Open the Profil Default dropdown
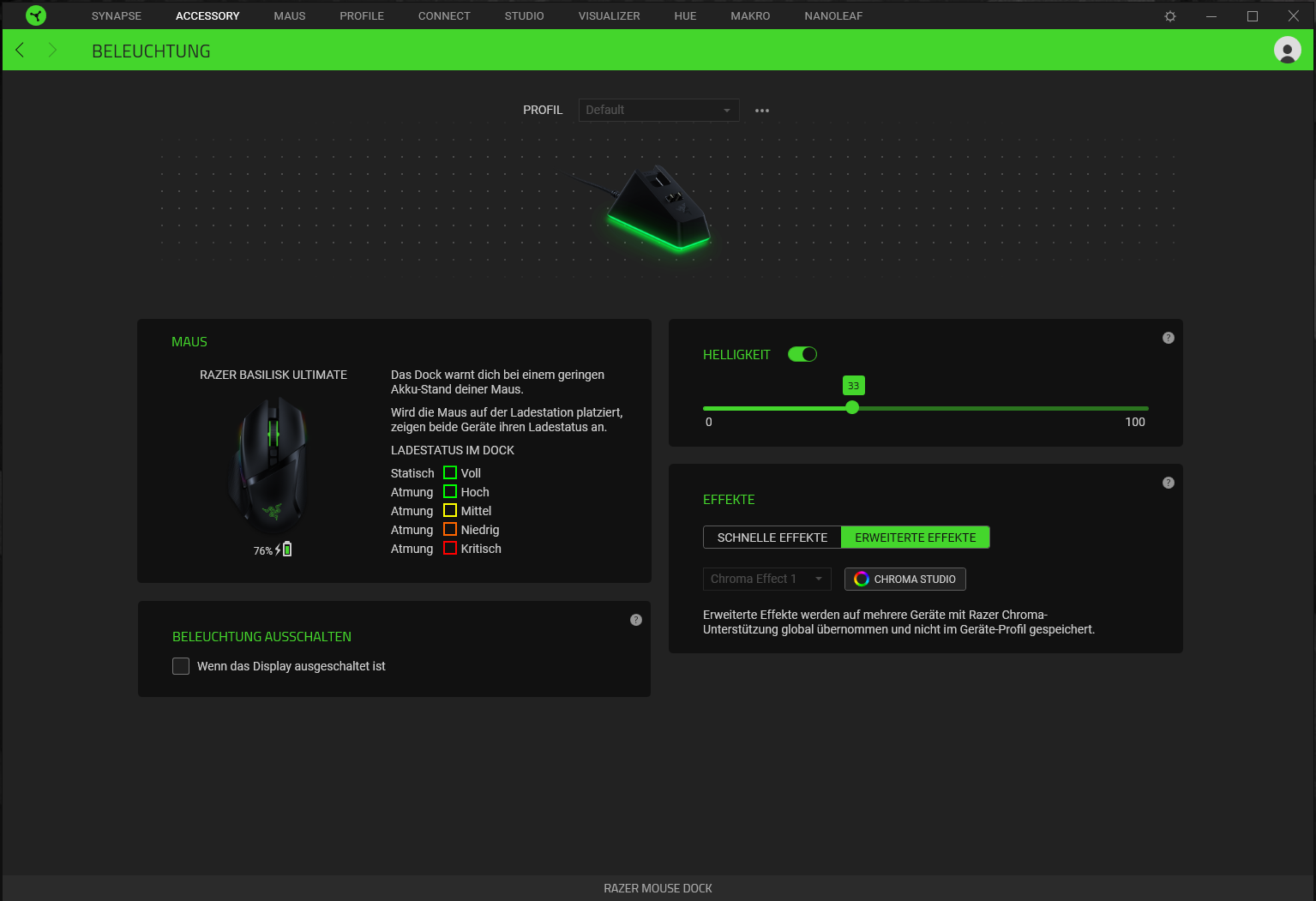This screenshot has height=901, width=1316. [658, 110]
